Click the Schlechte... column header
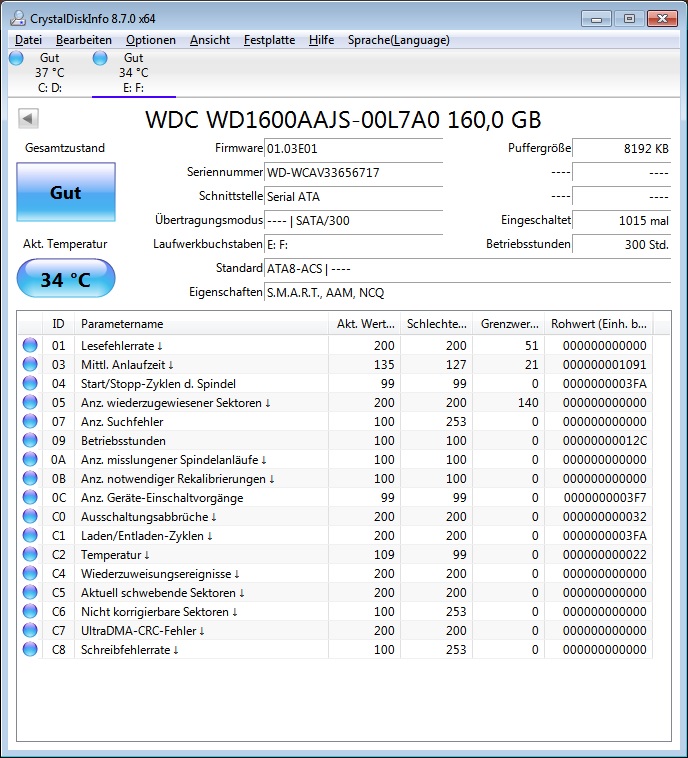 pos(437,323)
